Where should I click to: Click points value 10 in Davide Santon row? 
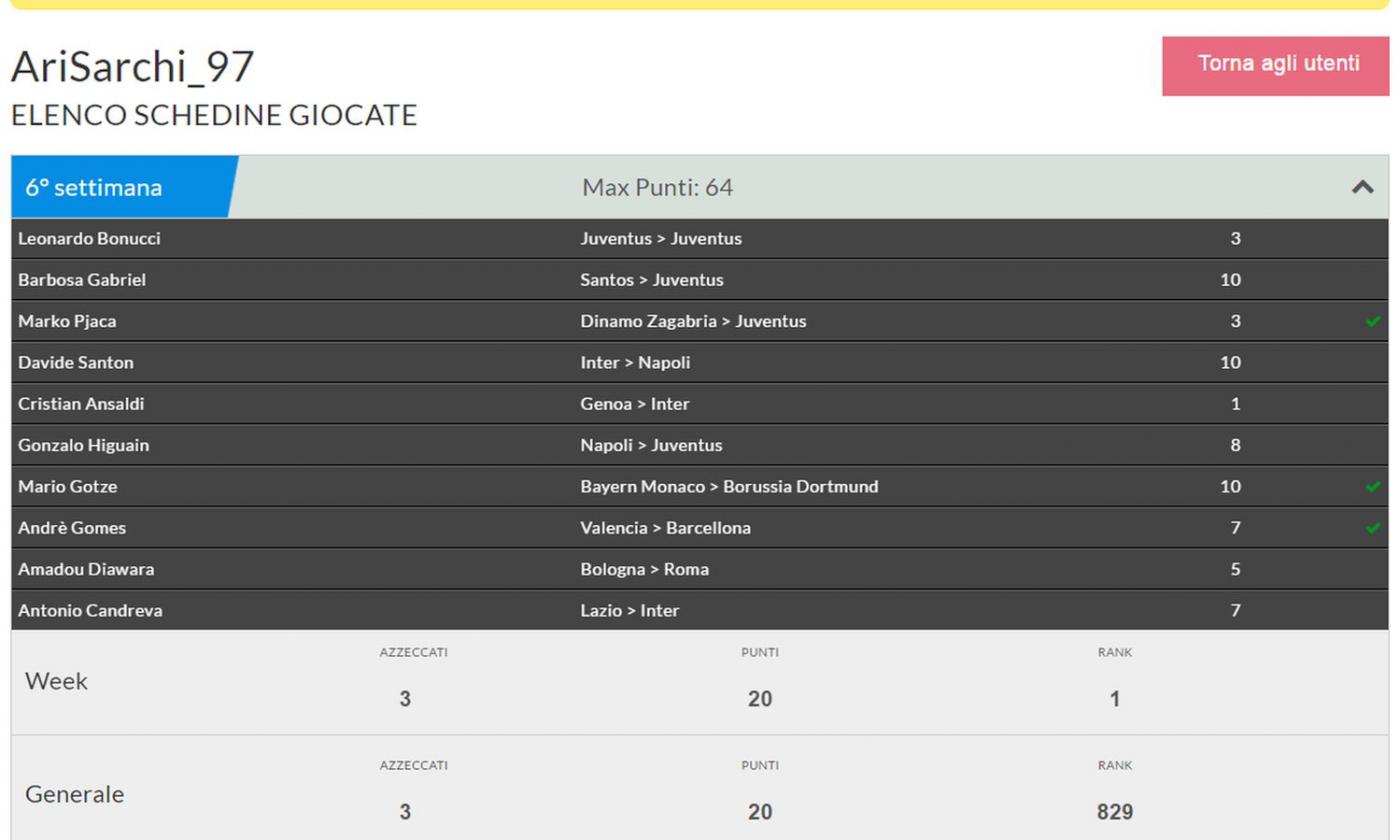(x=1230, y=362)
